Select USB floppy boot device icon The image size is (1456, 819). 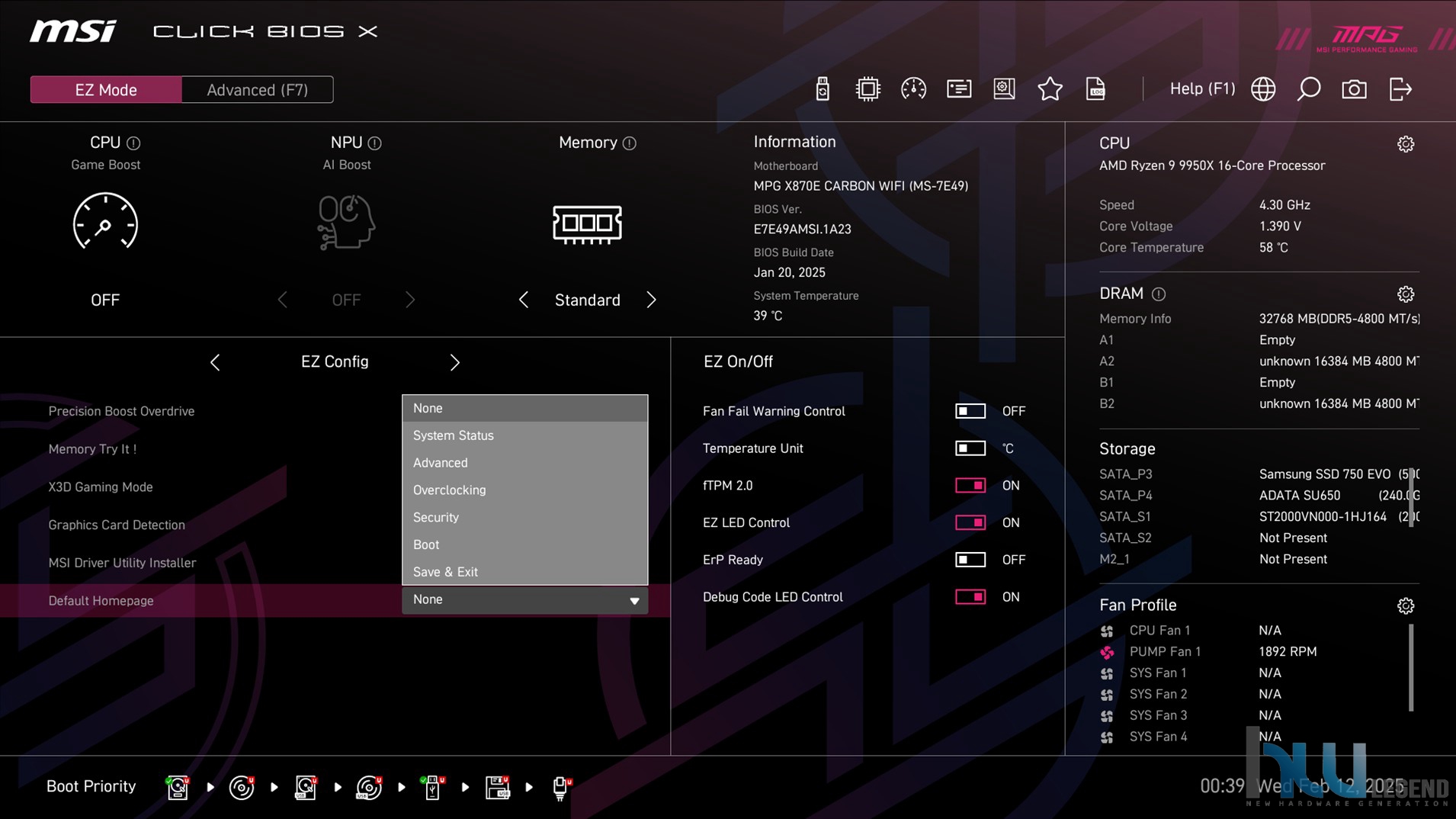[x=497, y=787]
